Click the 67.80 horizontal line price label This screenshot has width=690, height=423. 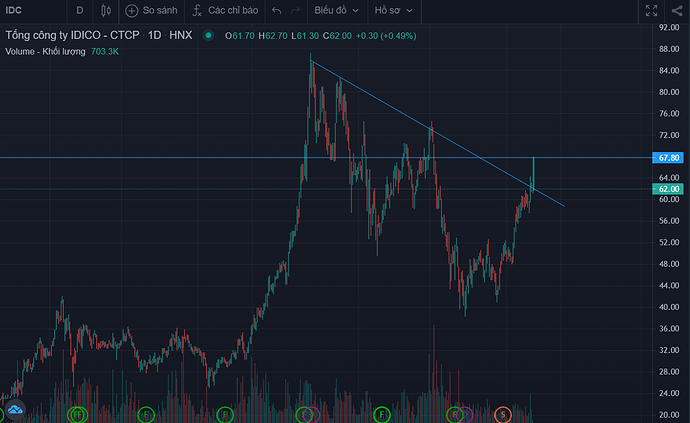pyautogui.click(x=668, y=158)
